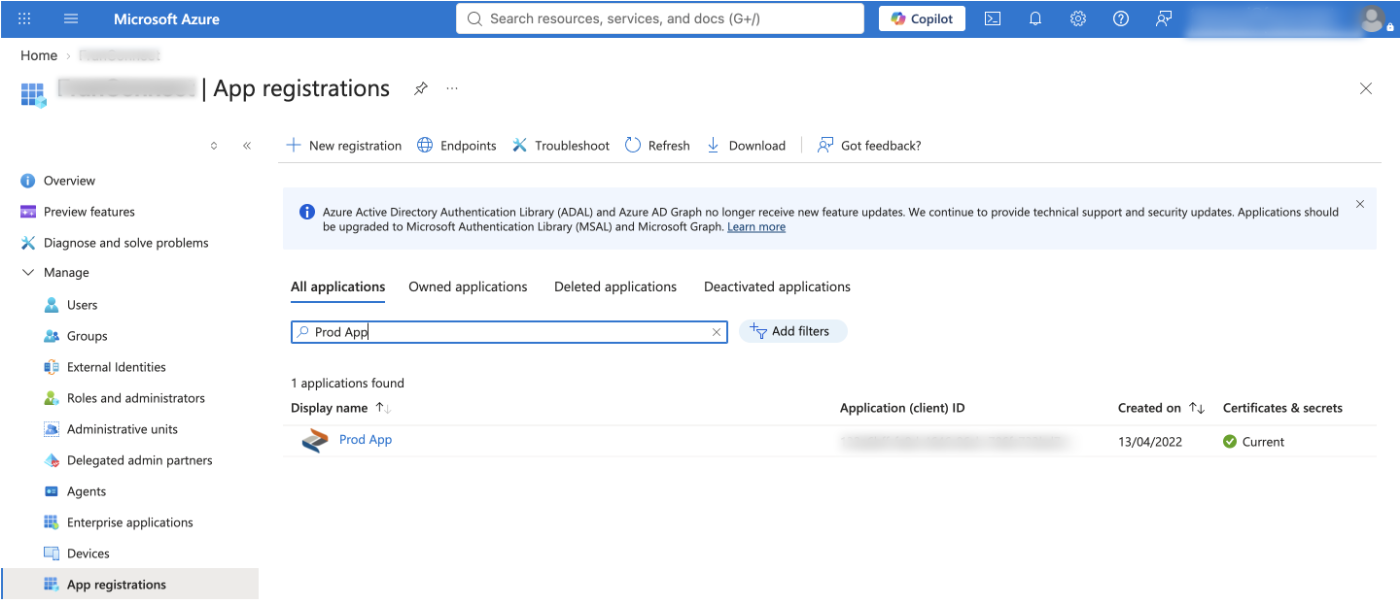
Task: Click the 13/04/2022 created date
Action: pyautogui.click(x=1150, y=442)
